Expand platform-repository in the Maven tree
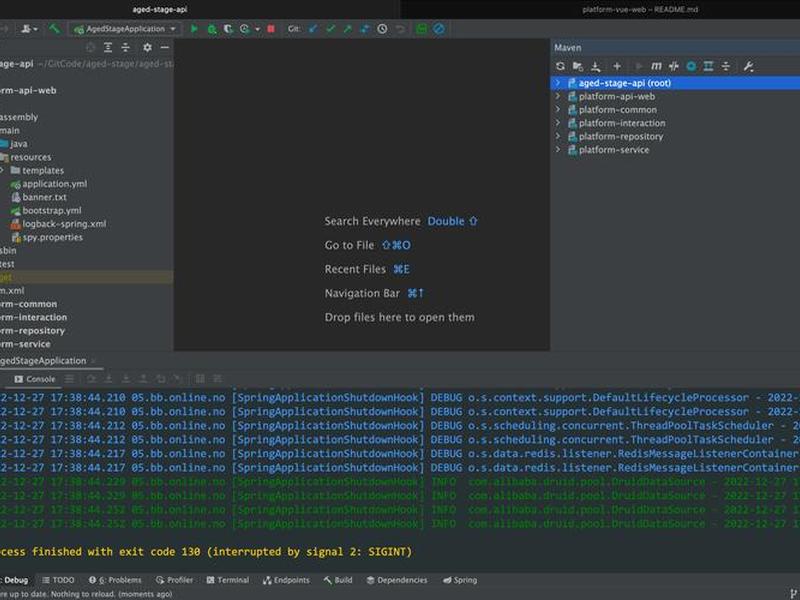800x600 pixels. point(558,136)
